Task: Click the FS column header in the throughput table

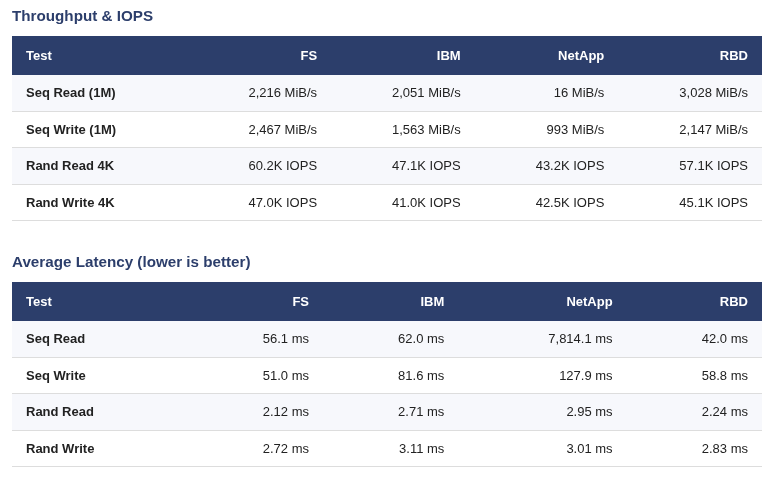Action: pyautogui.click(x=308, y=56)
